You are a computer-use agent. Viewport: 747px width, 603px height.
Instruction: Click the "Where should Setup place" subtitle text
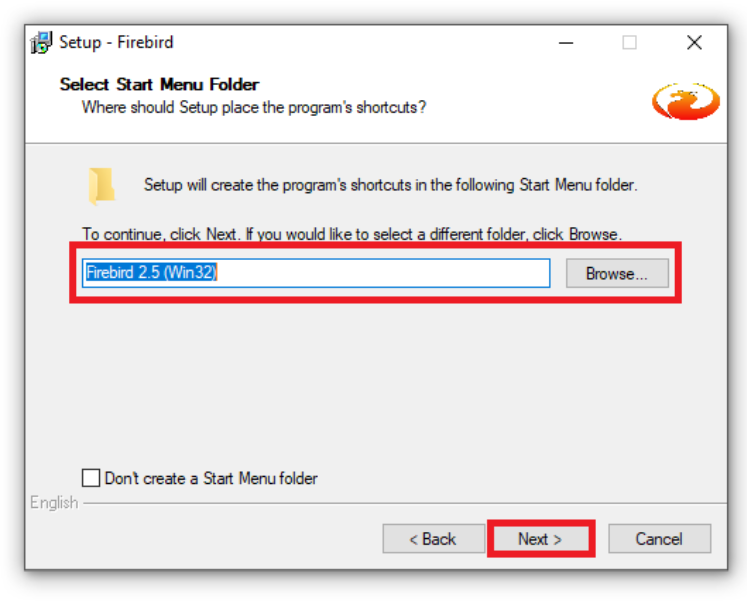[254, 107]
